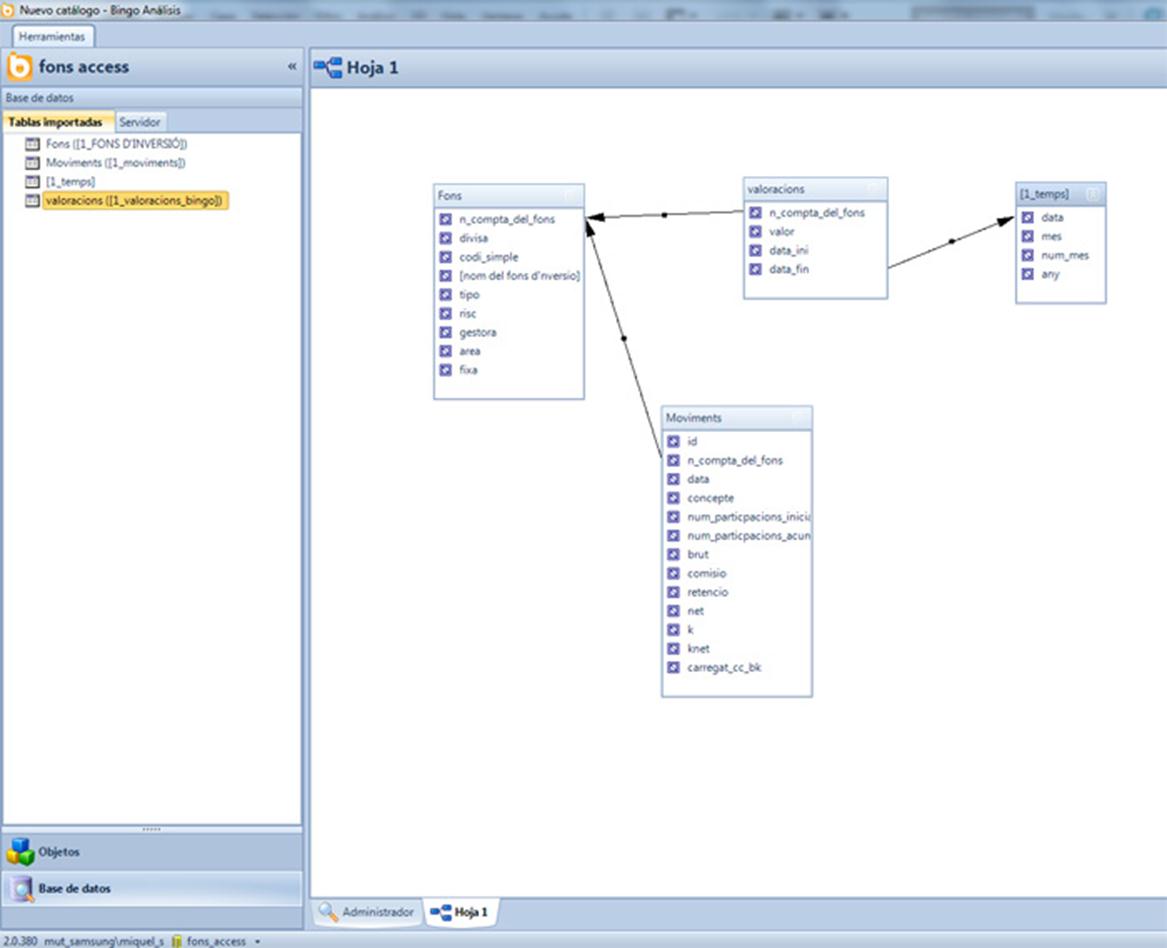Select valoracions table in the imported list
1167x948 pixels.
136,200
